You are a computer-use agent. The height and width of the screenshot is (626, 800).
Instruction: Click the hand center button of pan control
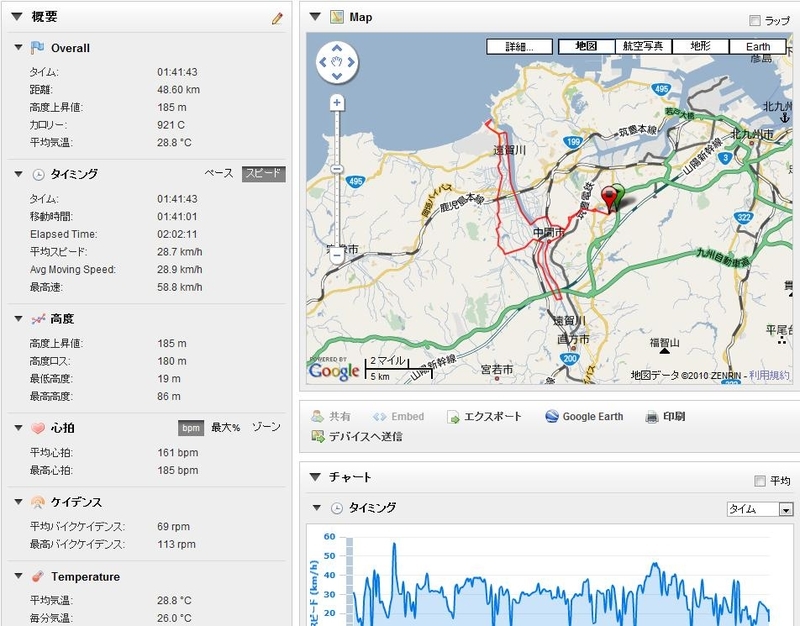337,62
